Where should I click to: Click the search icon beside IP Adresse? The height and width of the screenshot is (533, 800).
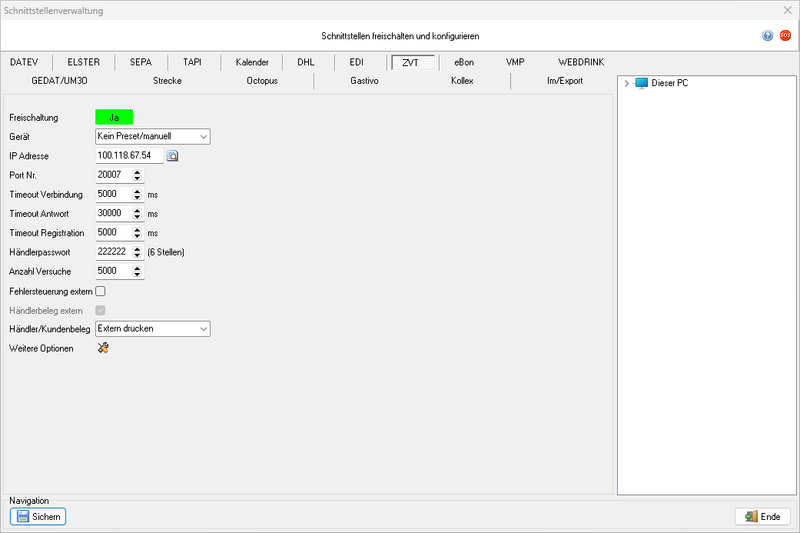click(172, 156)
